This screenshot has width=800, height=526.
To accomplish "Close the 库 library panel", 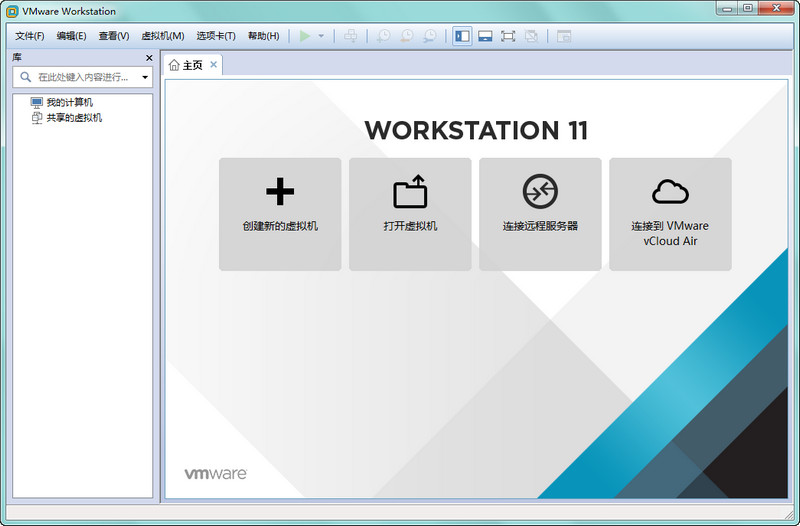I will pyautogui.click(x=149, y=58).
